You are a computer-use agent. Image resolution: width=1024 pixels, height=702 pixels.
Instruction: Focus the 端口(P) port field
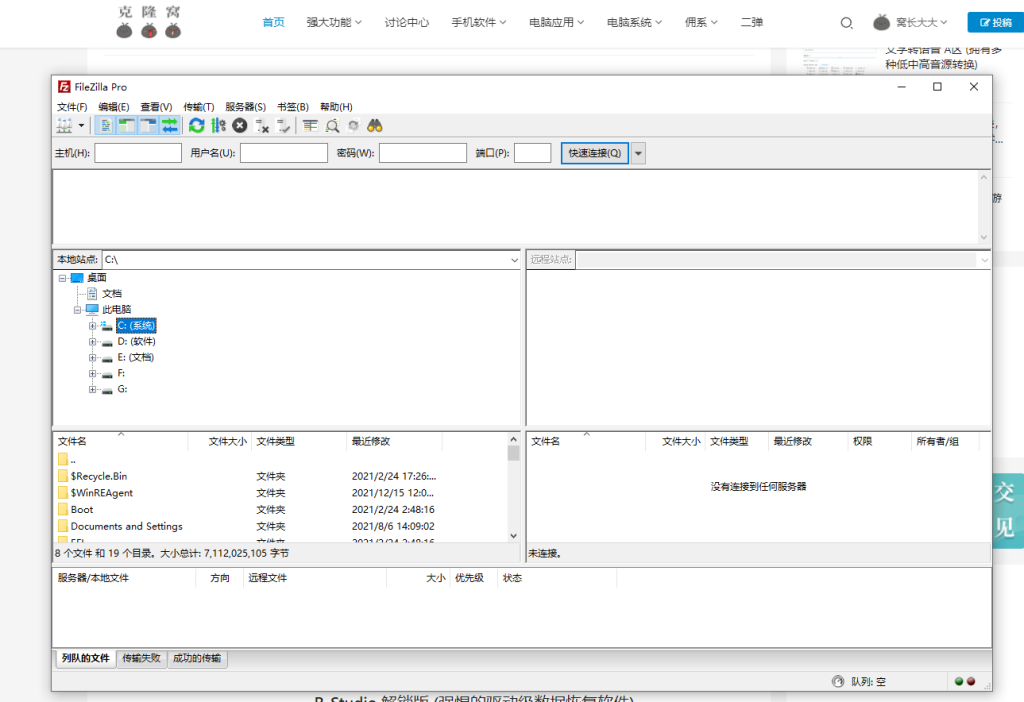[532, 153]
